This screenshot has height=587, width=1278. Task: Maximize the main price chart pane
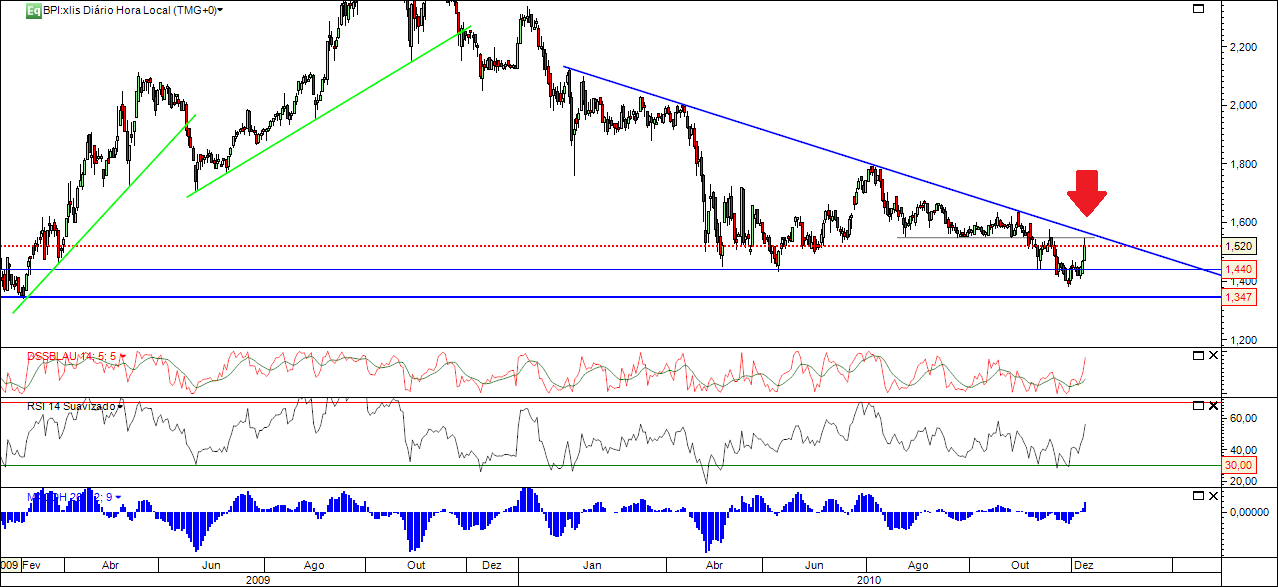(1199, 9)
